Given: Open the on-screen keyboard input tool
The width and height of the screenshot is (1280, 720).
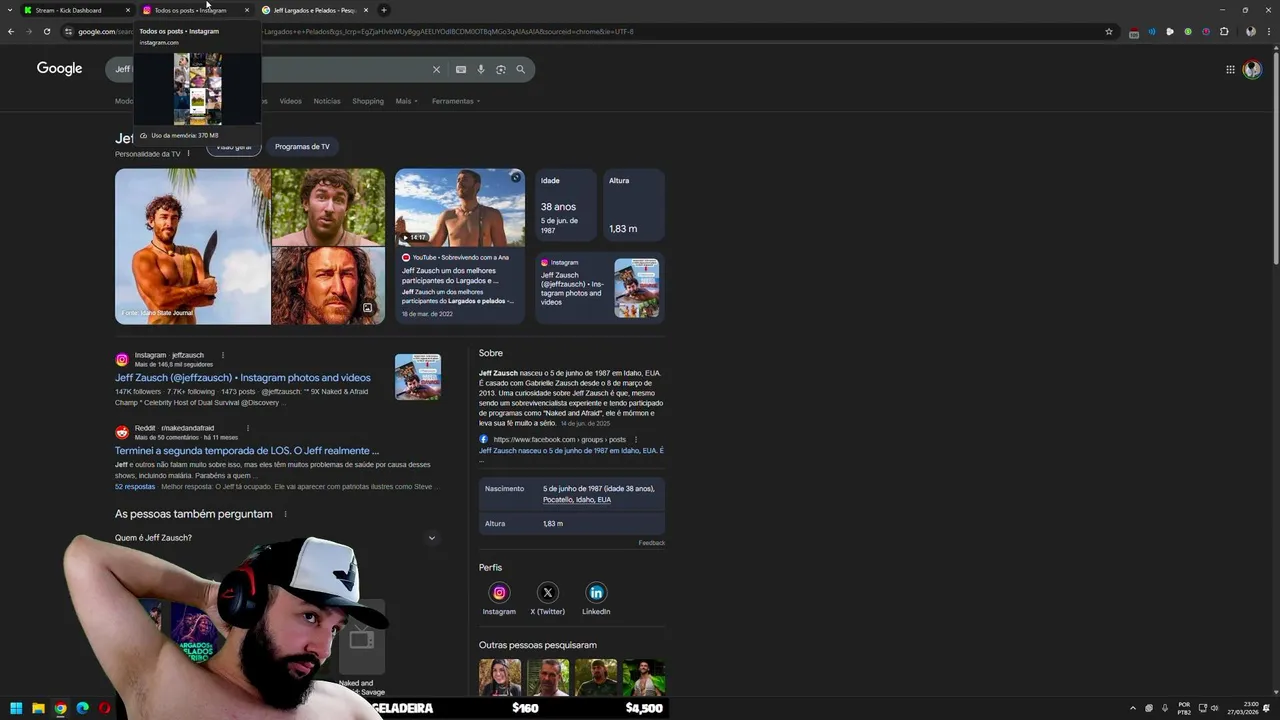Looking at the screenshot, I should coord(461,69).
